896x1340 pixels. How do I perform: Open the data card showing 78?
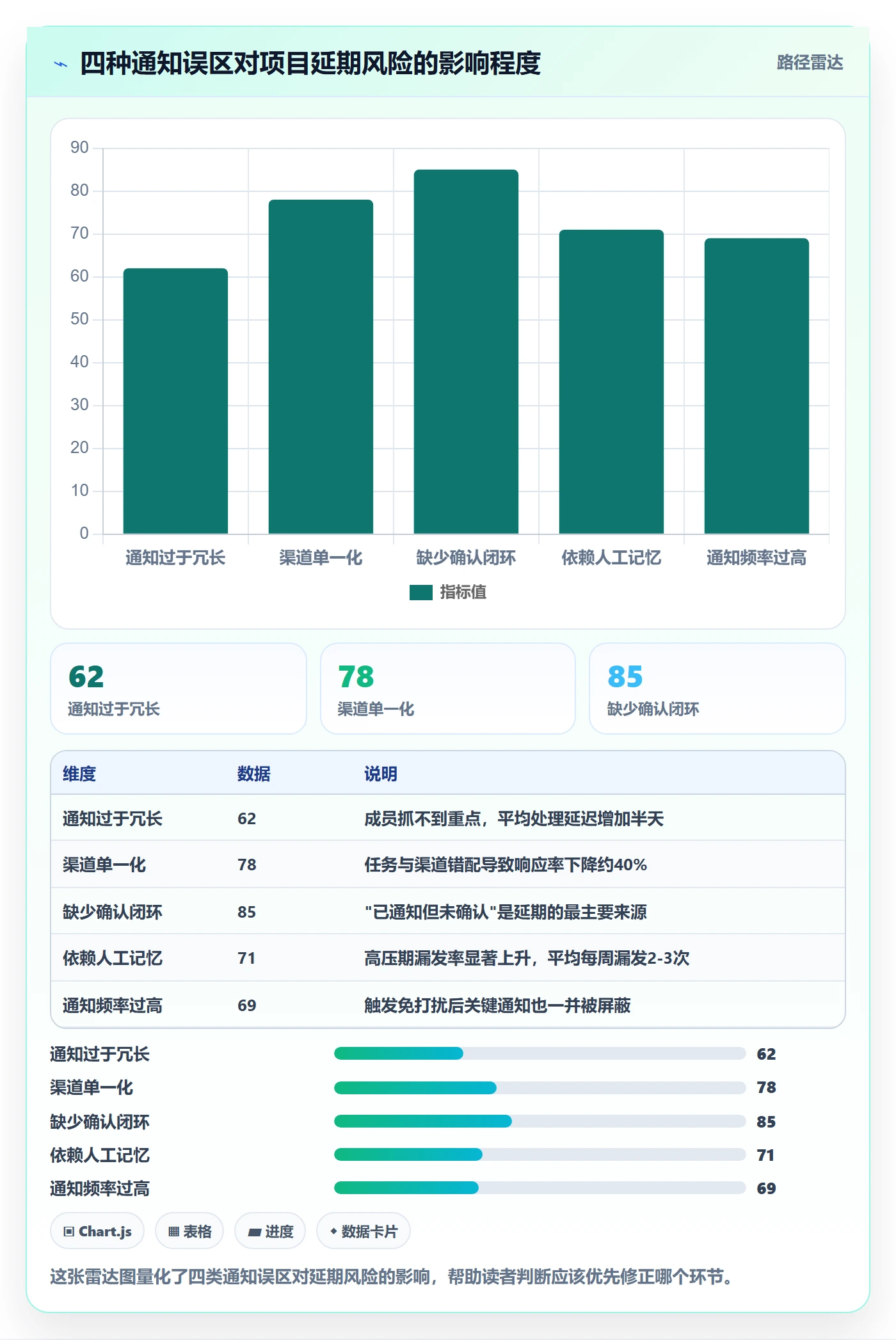pos(448,689)
